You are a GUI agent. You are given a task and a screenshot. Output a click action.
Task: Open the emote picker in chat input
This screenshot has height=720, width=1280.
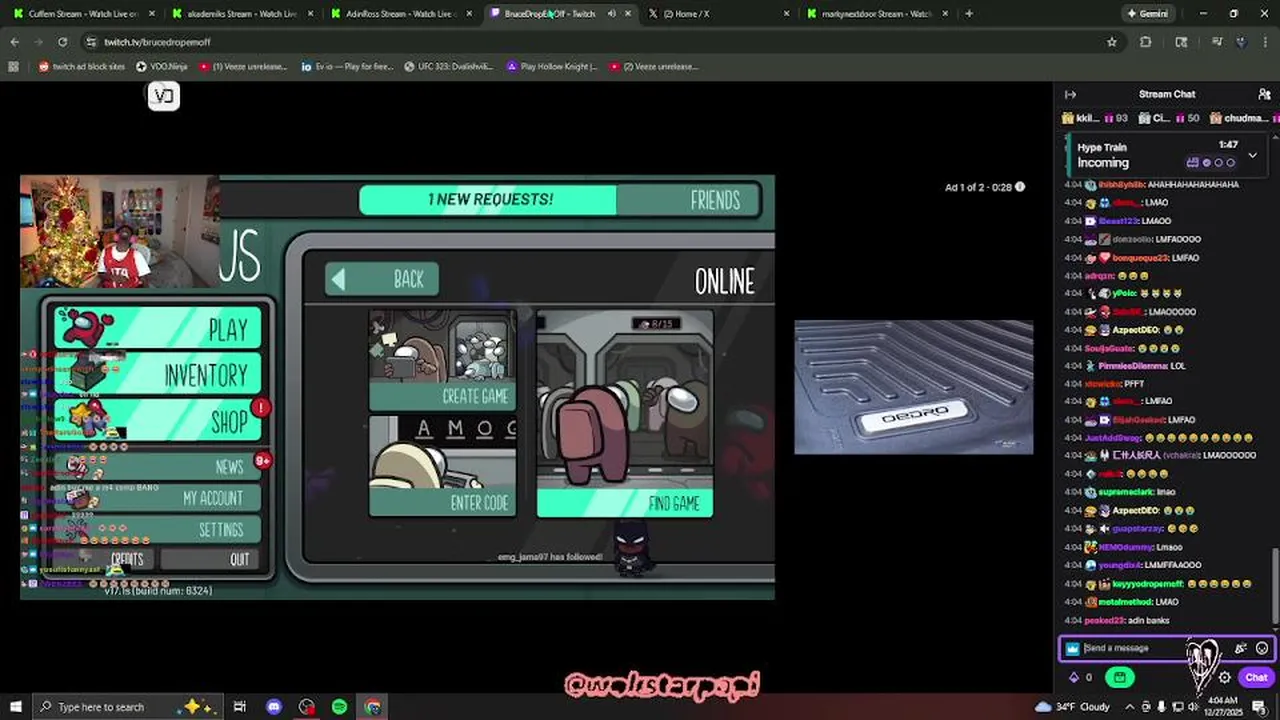(1262, 648)
